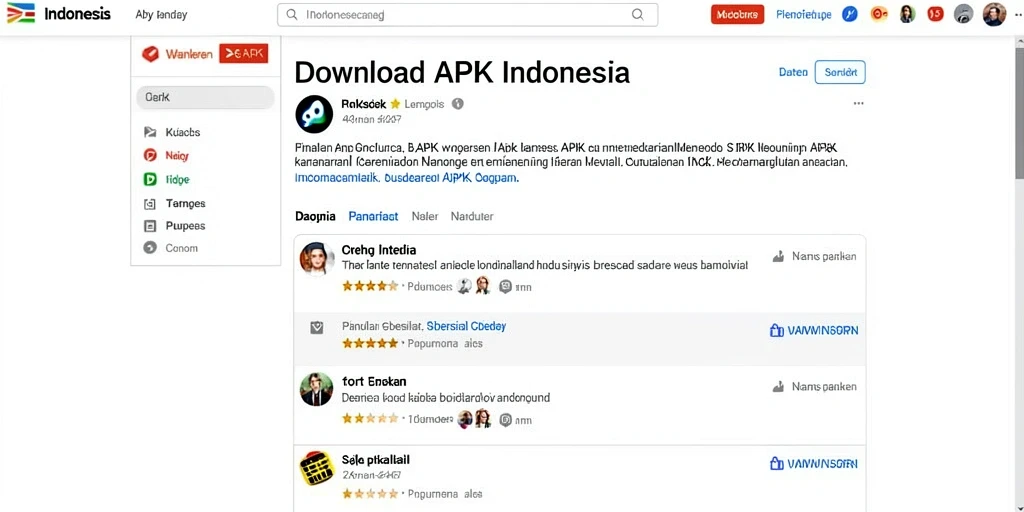Open user profile avatar at top right
Screen dimensions: 1024x512
click(x=994, y=14)
